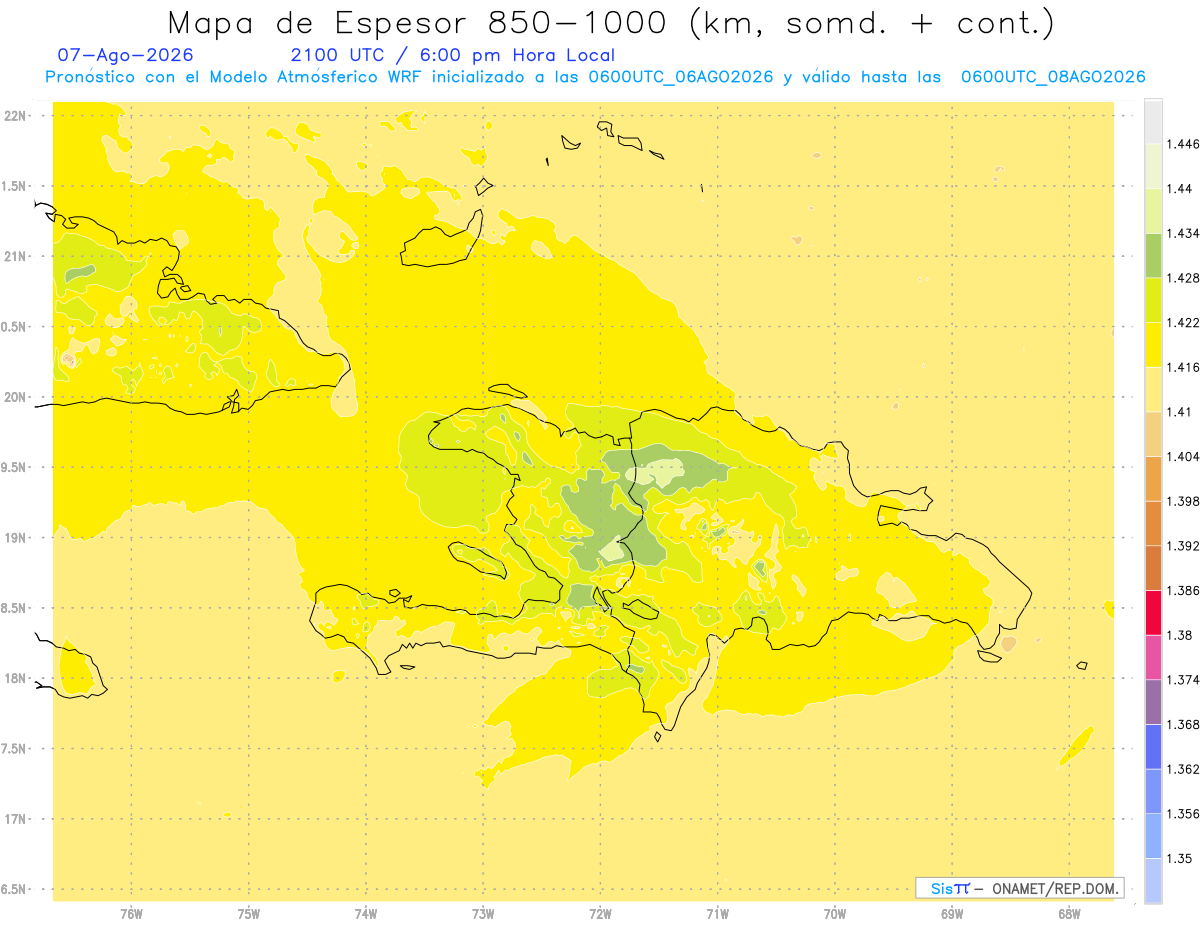Click the legend value 1.362
The width and height of the screenshot is (1200, 927).
point(1184,769)
